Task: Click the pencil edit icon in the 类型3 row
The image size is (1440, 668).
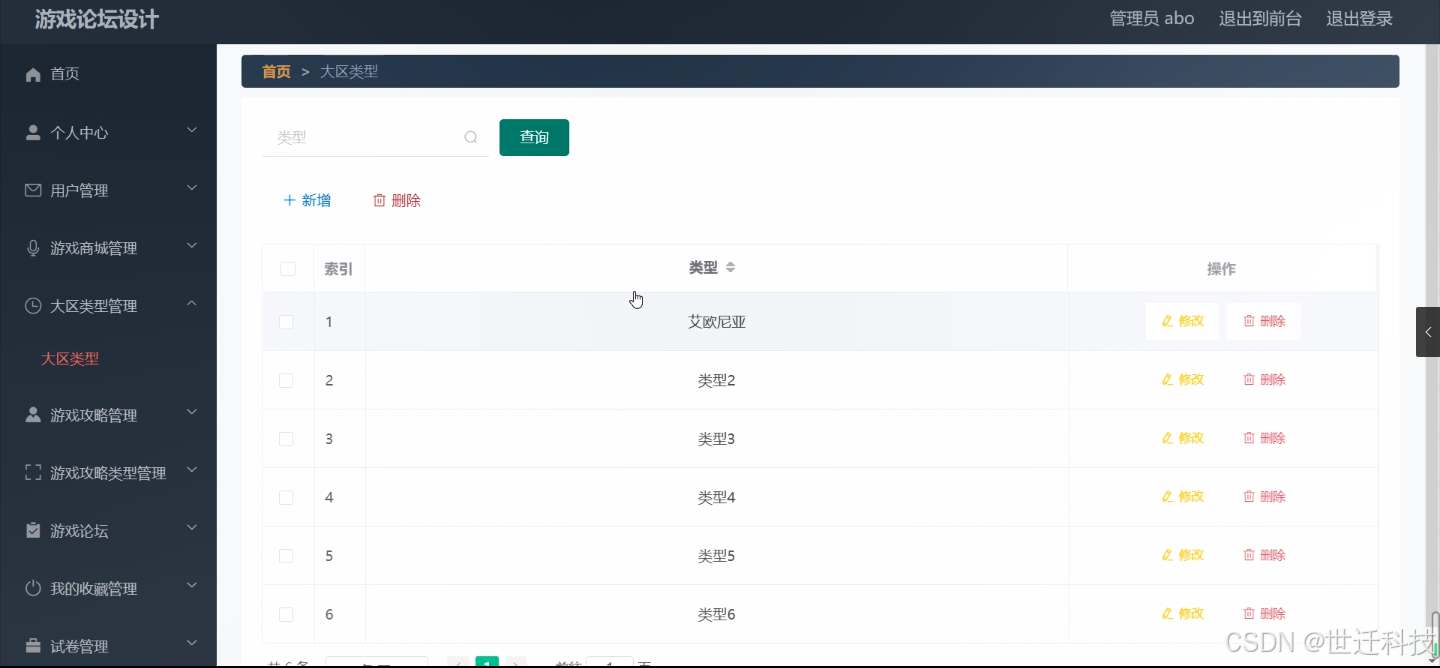Action: coord(1167,438)
